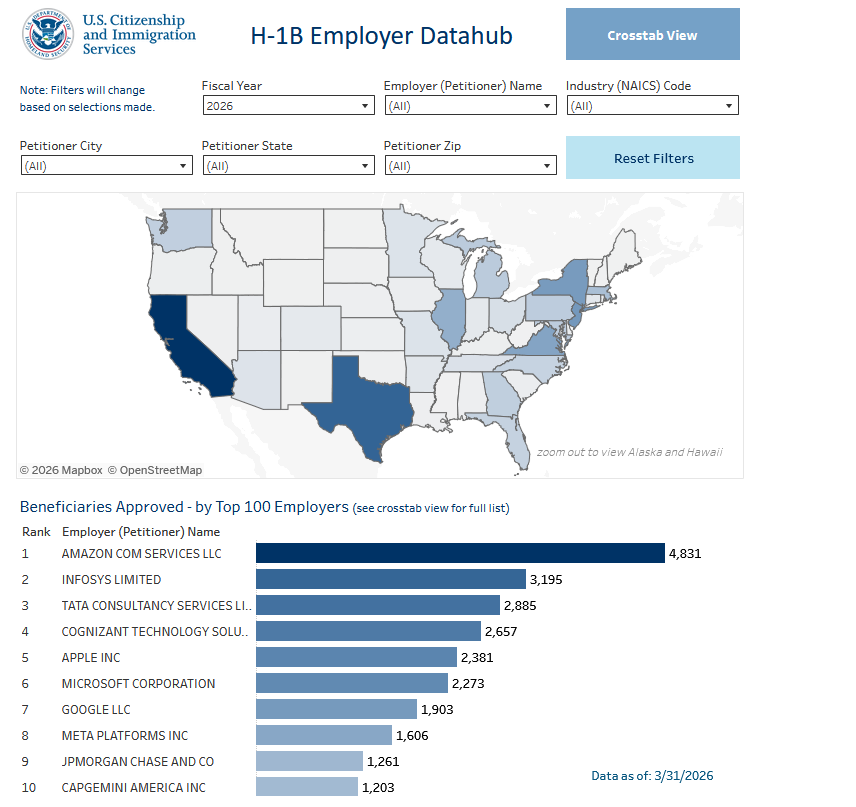Click the value label '4,831'
Viewport: 856px width, 807px height.
coord(685,554)
